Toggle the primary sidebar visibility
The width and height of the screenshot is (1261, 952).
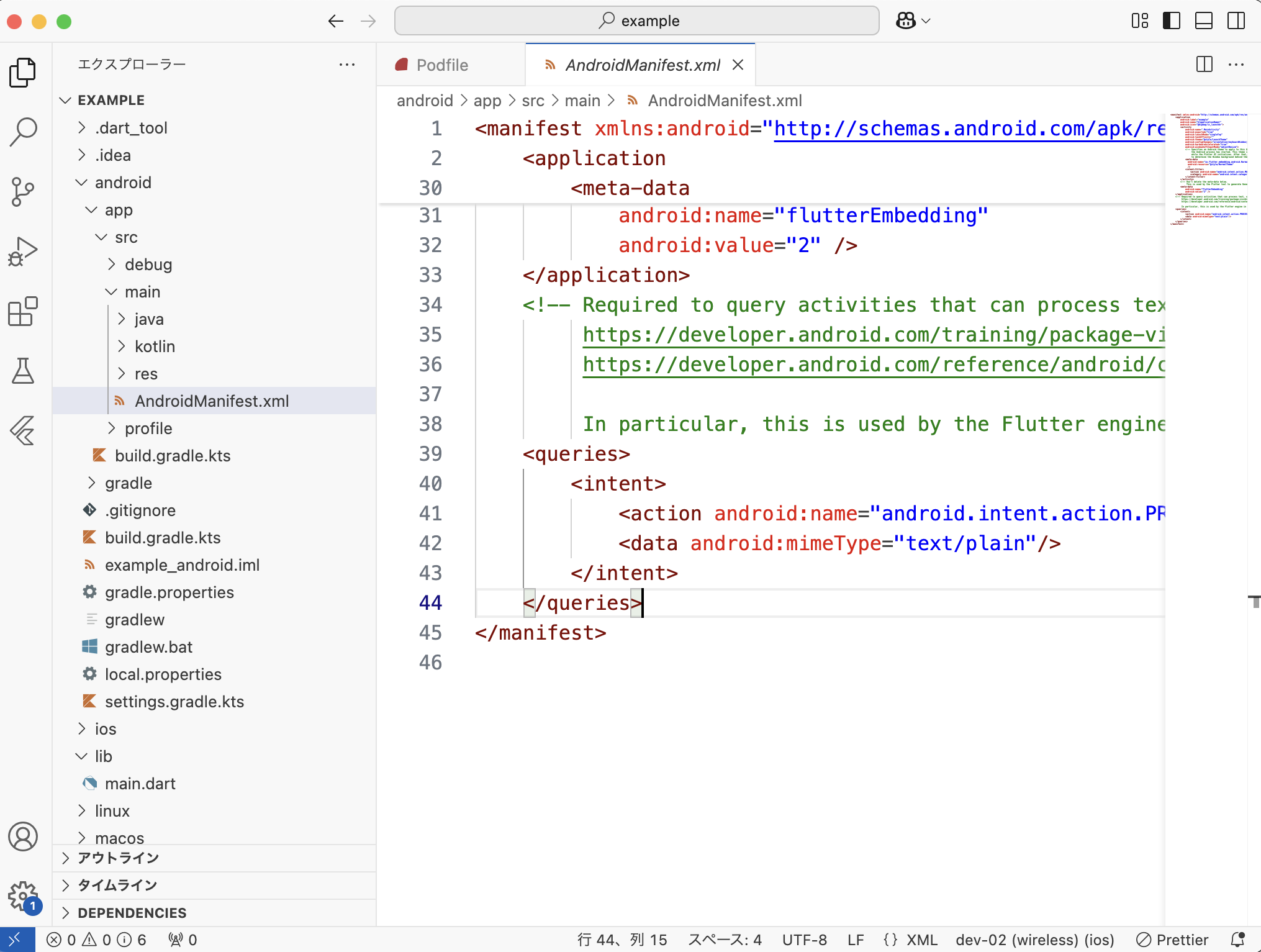(1171, 21)
